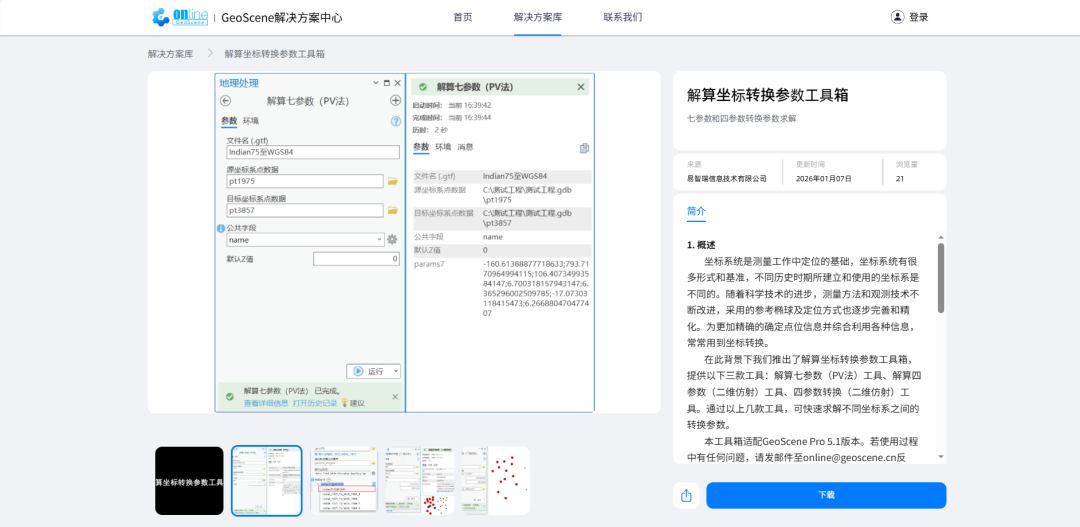
Task: Select the second thumbnail showing 解算七参数 dialog
Action: (267, 481)
